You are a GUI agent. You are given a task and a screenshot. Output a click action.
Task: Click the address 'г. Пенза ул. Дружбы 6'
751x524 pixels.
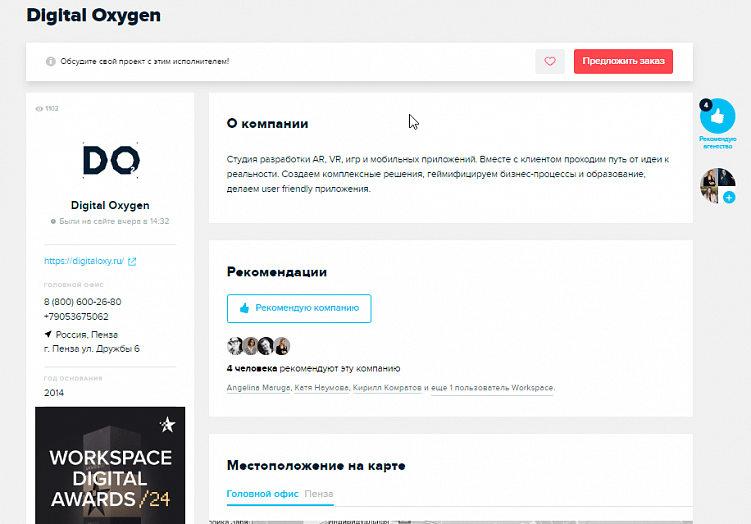[91, 349]
